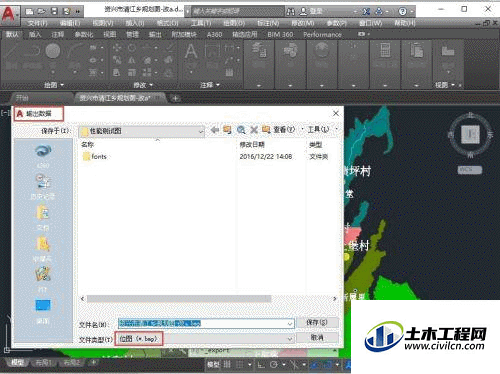500x374 pixels.
Task: Click the up-one-level folder icon
Action: click(x=227, y=130)
